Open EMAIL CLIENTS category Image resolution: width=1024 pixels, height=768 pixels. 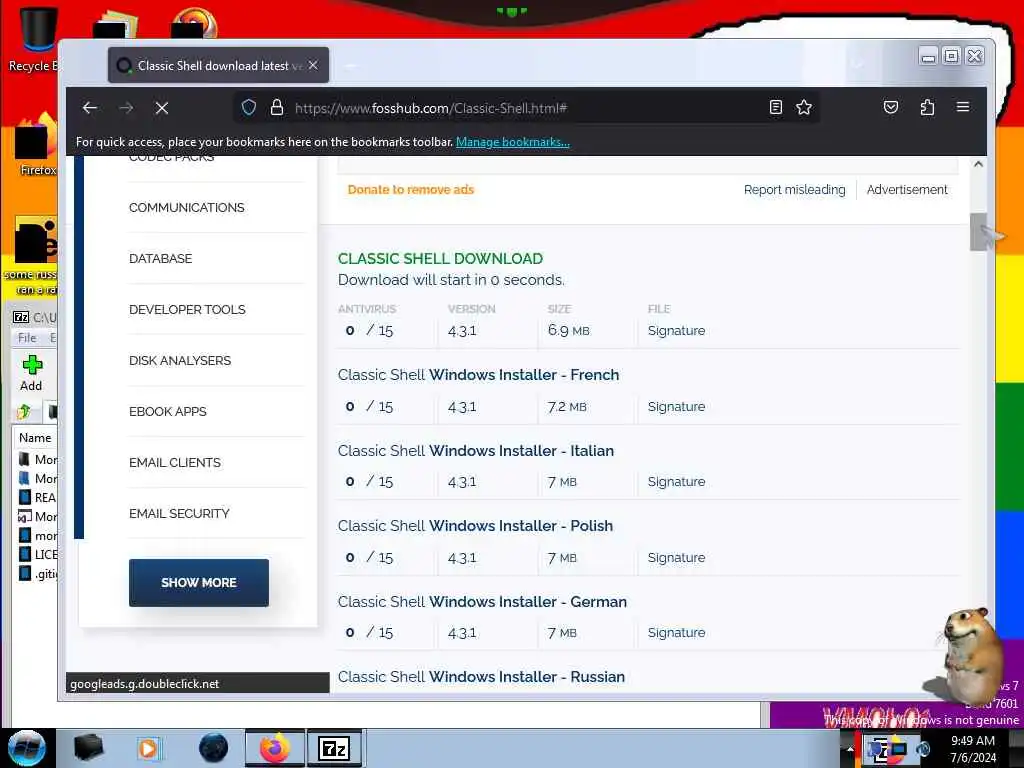pos(175,462)
